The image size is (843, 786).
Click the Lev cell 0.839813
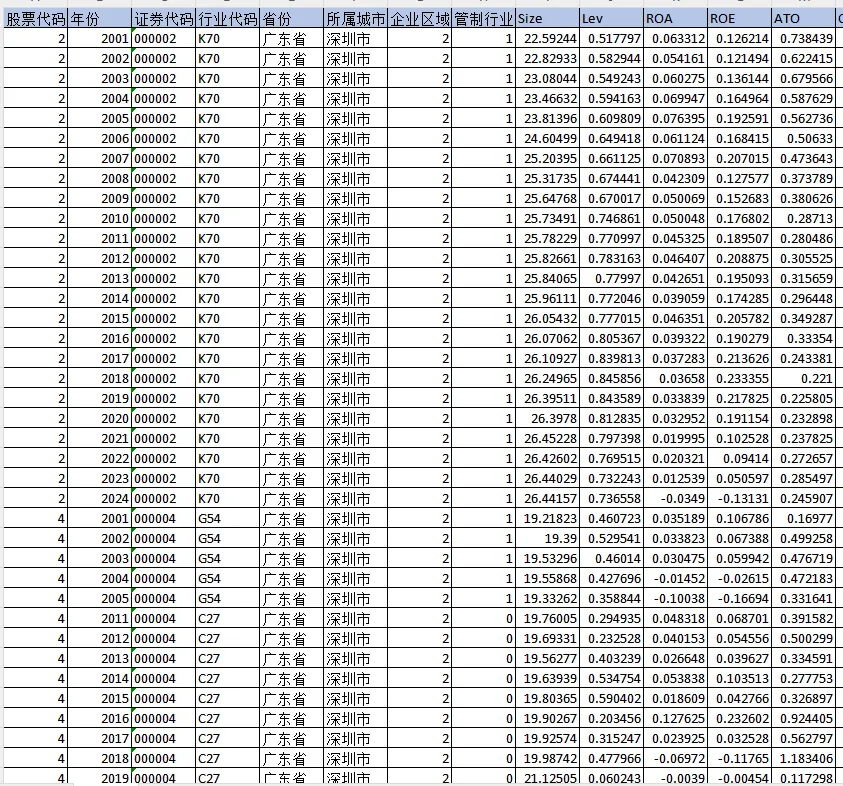pos(611,359)
